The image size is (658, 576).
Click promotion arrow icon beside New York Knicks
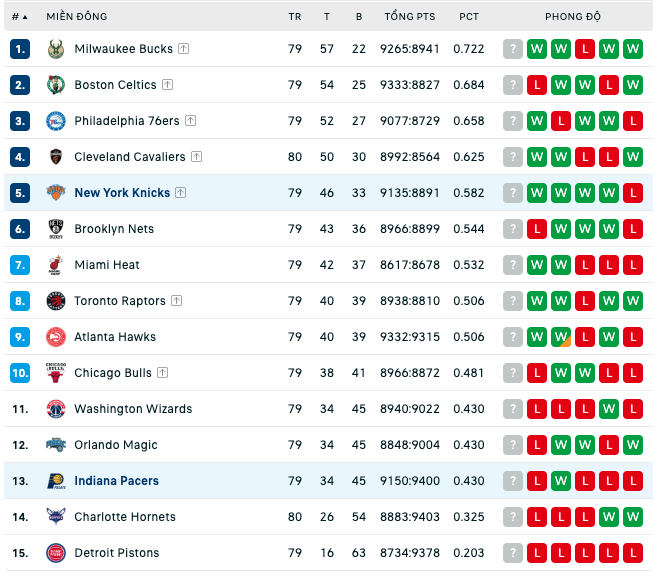click(180, 193)
